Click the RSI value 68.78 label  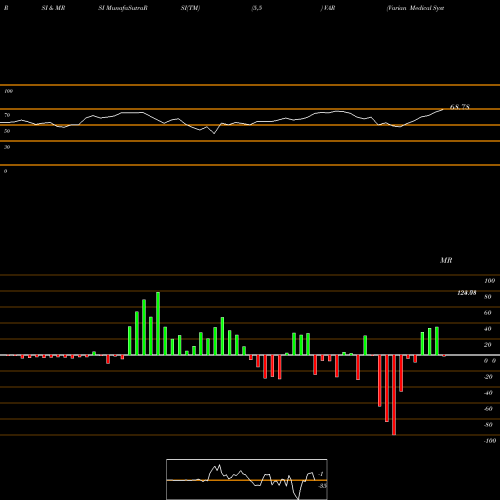pos(460,107)
